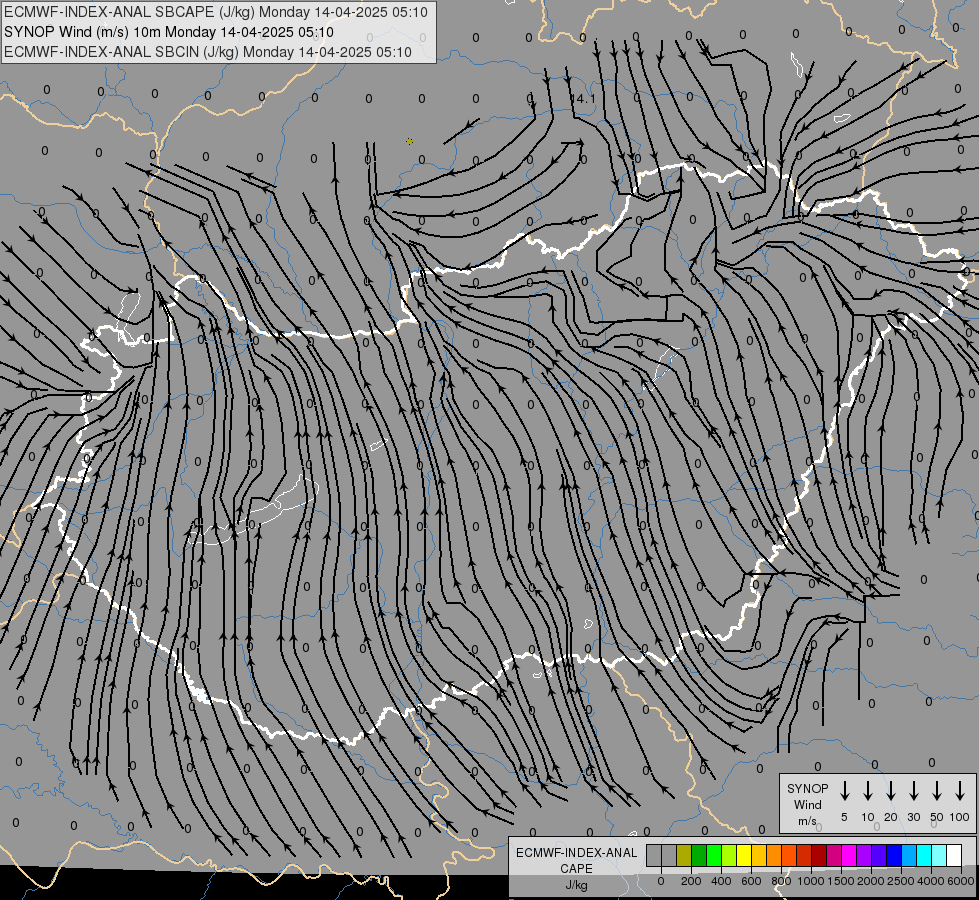The width and height of the screenshot is (979, 900).
Task: Click the wind arrow above 10 m/s
Action: (868, 791)
